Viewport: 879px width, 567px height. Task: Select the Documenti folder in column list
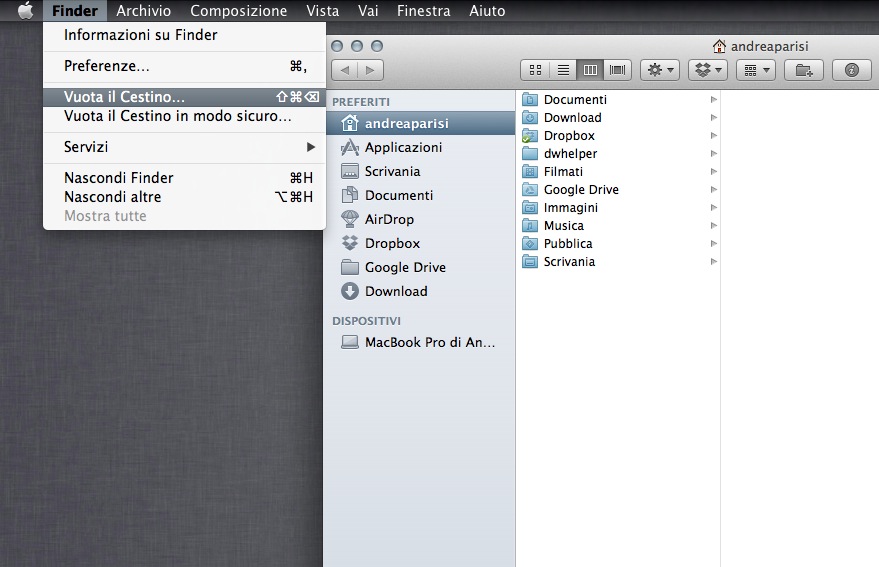(x=619, y=100)
